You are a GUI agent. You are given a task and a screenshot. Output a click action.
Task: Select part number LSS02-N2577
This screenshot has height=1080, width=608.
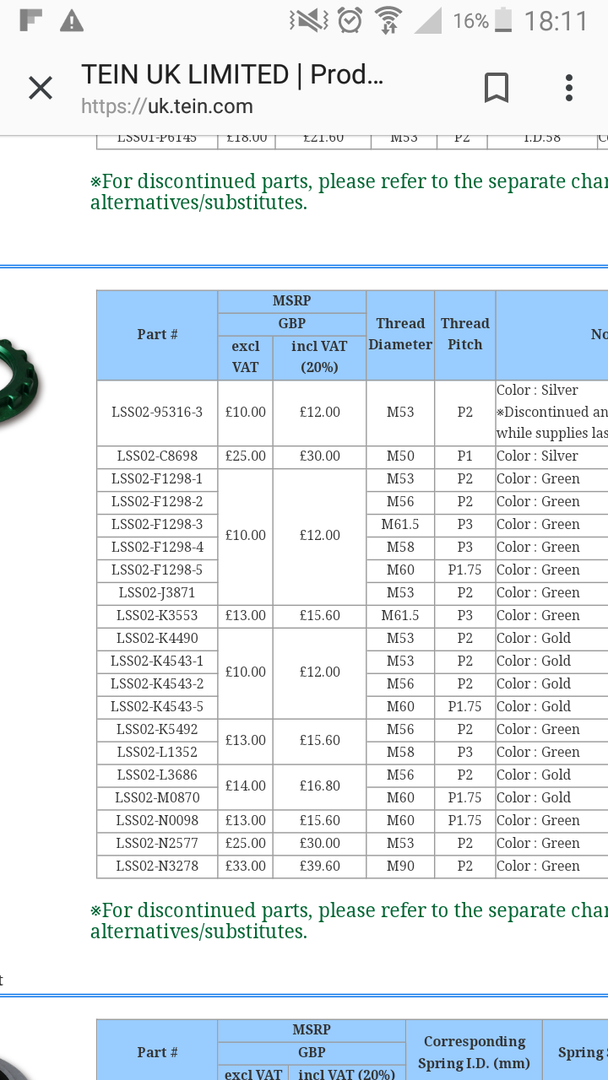pos(157,843)
